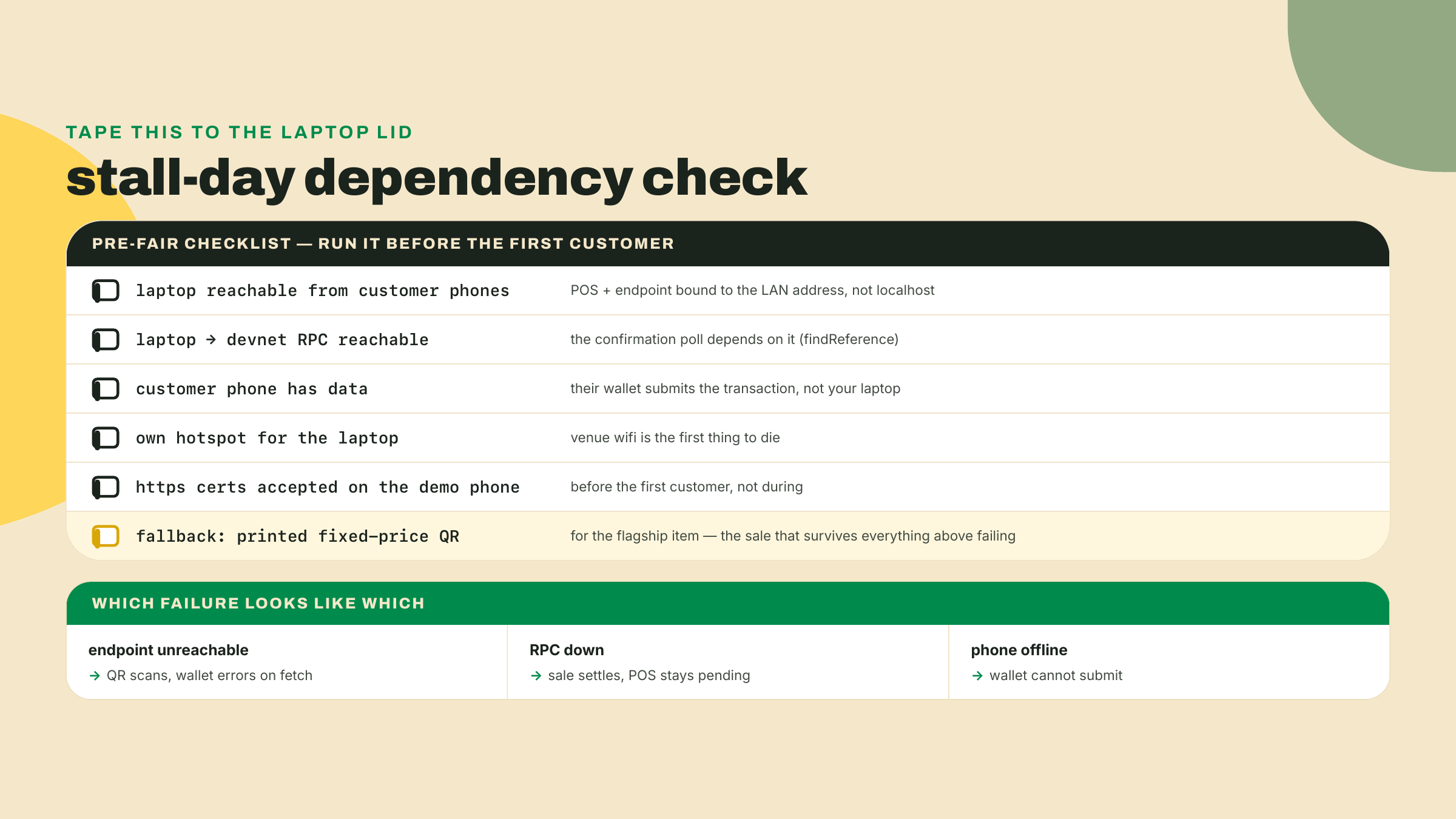The image size is (1456, 819).
Task: Select 'own hotspot for the laptop' label
Action: [x=267, y=438]
